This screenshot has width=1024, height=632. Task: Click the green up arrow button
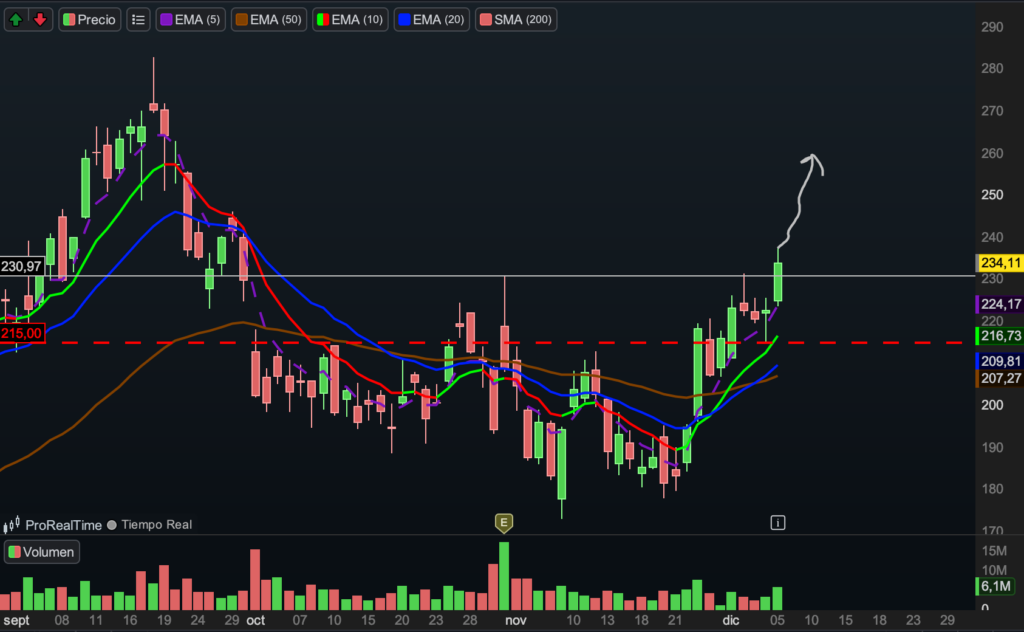click(17, 19)
